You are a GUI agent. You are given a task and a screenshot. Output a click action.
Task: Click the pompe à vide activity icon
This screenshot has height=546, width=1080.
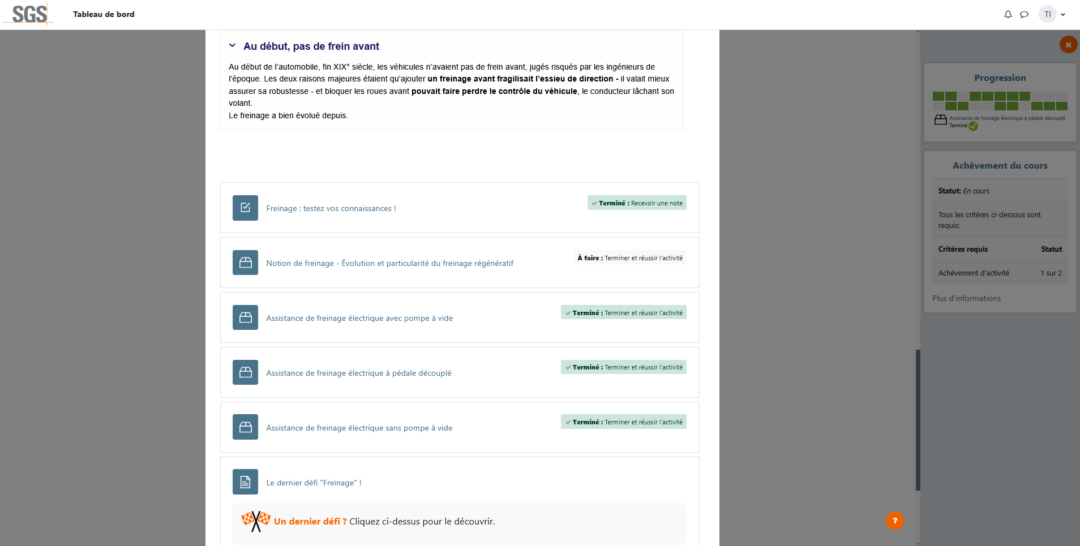pyautogui.click(x=245, y=318)
